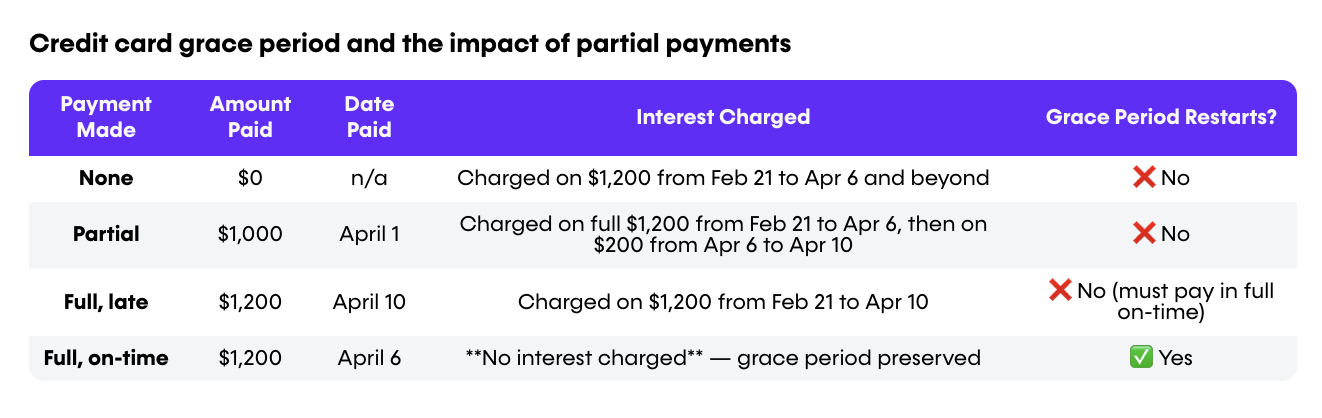Click the n/a date cell

coord(369,179)
